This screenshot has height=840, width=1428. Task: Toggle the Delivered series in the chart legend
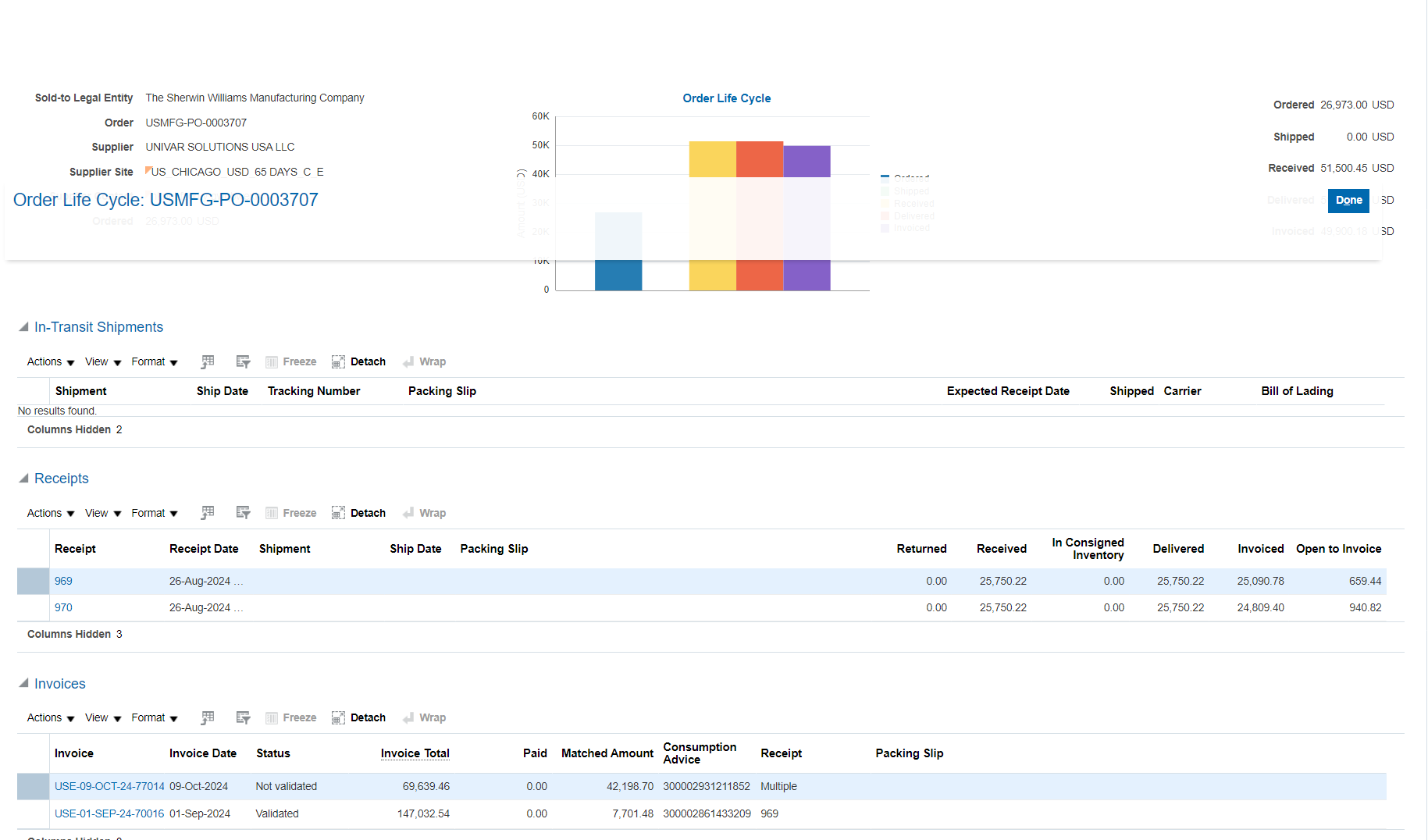click(x=910, y=215)
